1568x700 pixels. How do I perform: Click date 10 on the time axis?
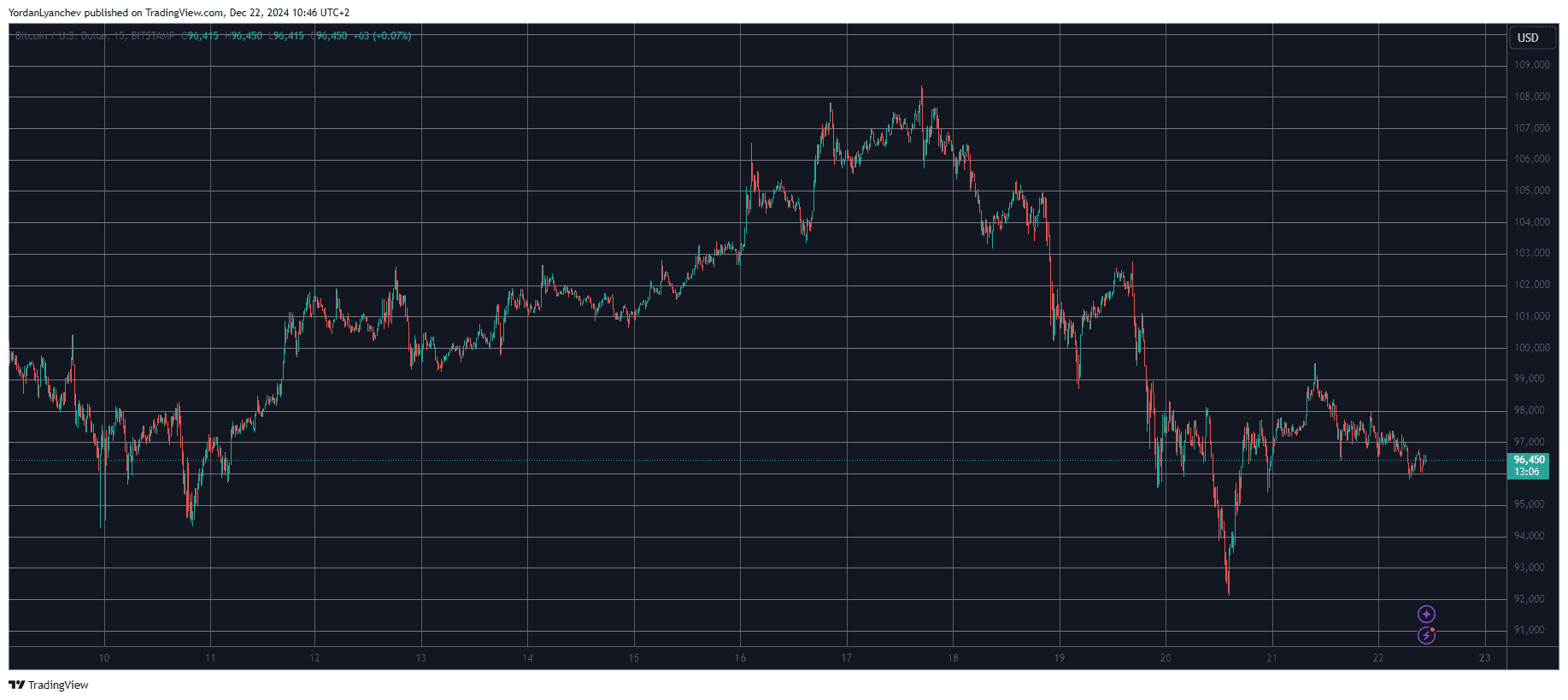[x=104, y=658]
